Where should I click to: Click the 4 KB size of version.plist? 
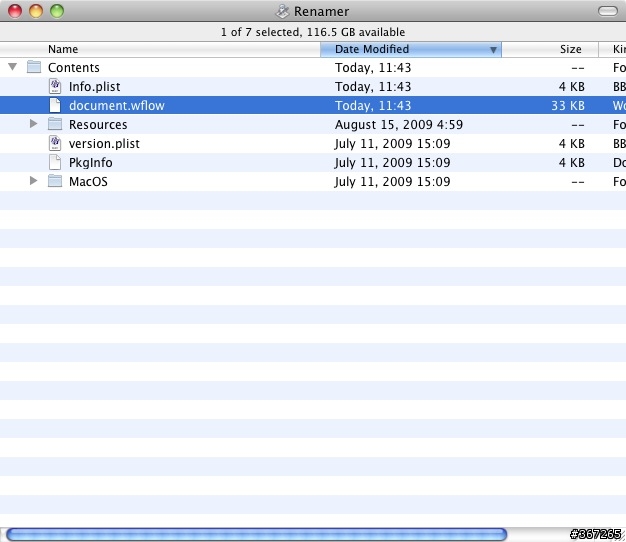(572, 144)
